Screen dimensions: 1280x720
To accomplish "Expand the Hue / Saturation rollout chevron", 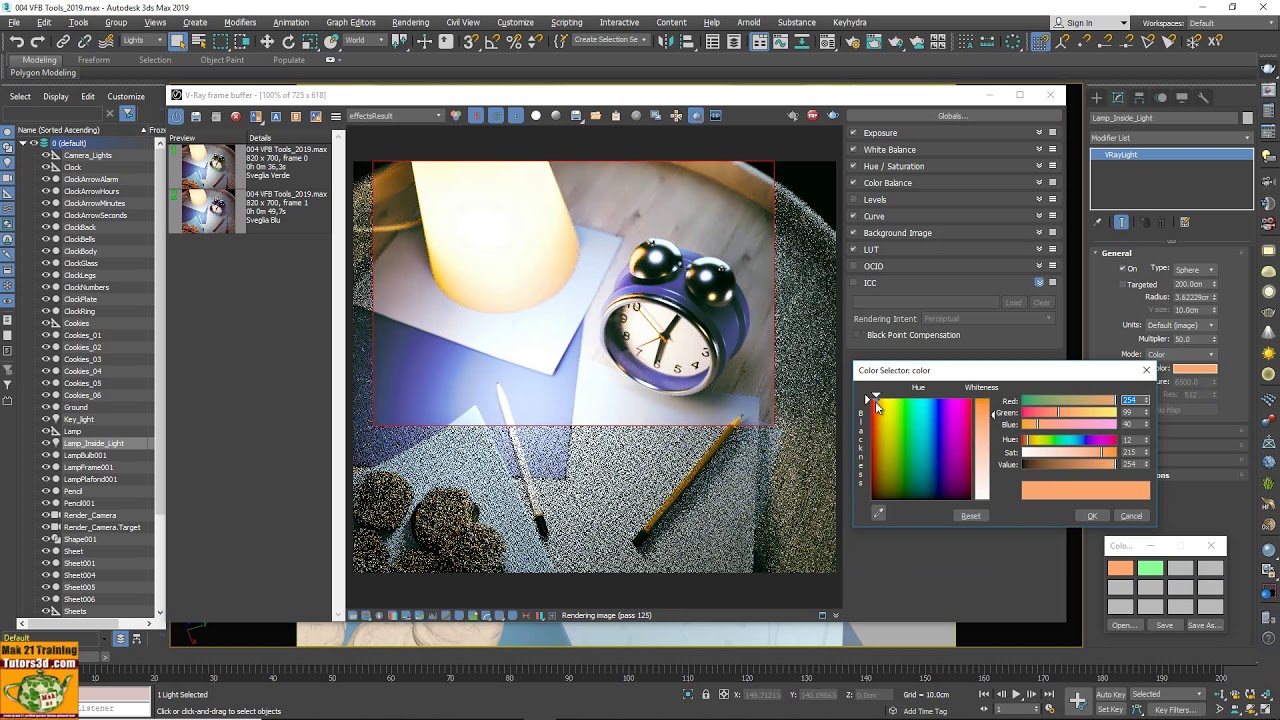I will click(1039, 166).
